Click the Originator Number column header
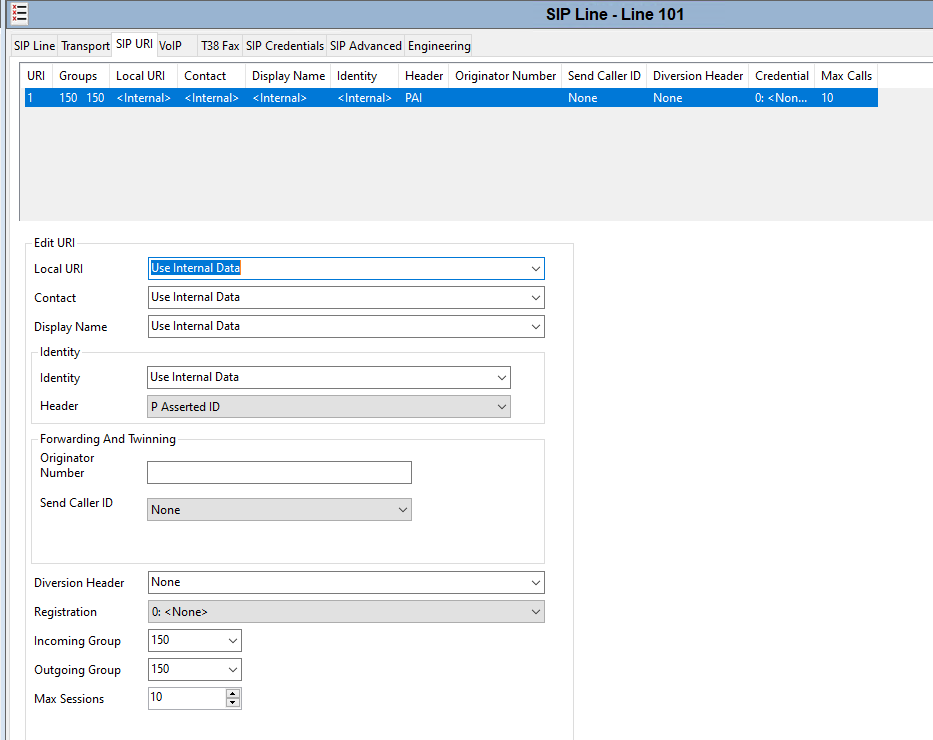Viewport: 933px width, 740px height. pos(505,76)
